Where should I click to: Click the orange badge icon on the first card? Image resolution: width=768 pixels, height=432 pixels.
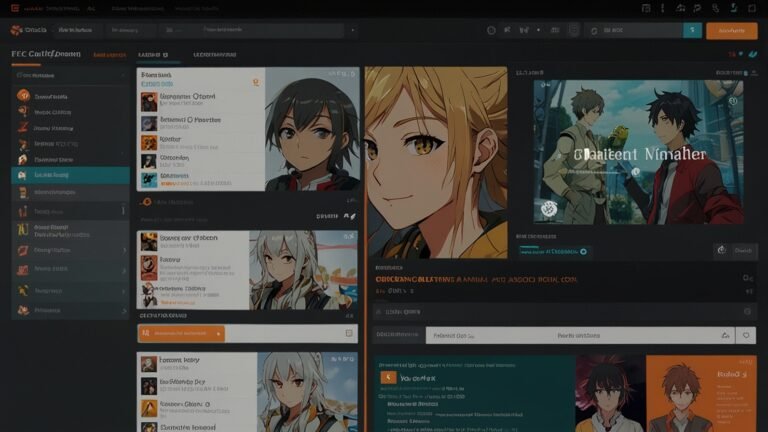tap(256, 82)
